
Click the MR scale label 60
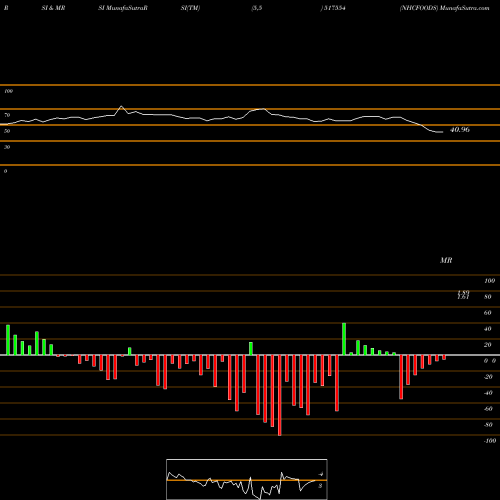pyautogui.click(x=488, y=313)
